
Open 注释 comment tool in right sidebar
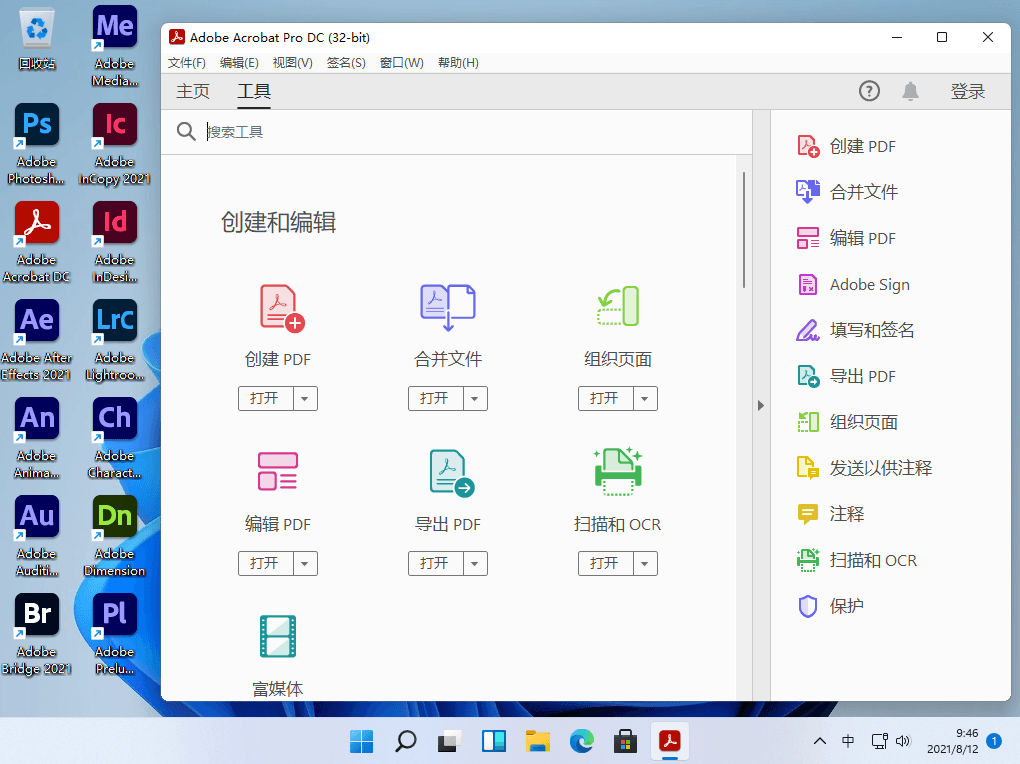[x=830, y=514]
